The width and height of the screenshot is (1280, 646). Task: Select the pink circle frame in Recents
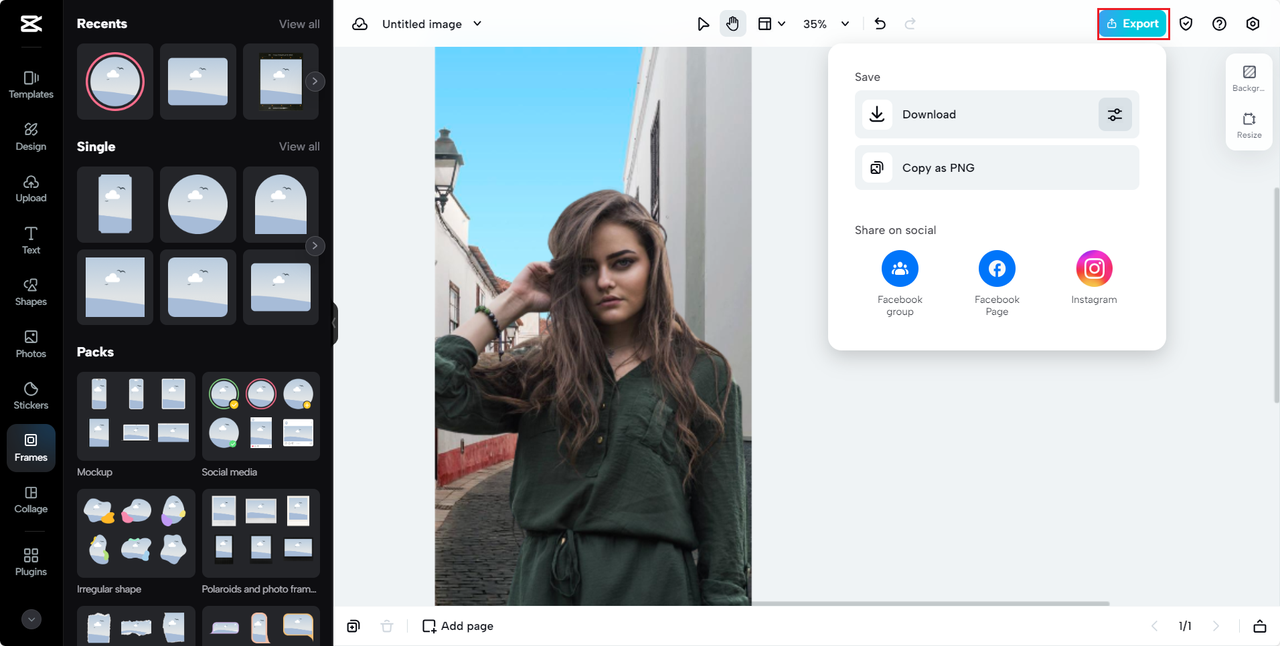[115, 81]
